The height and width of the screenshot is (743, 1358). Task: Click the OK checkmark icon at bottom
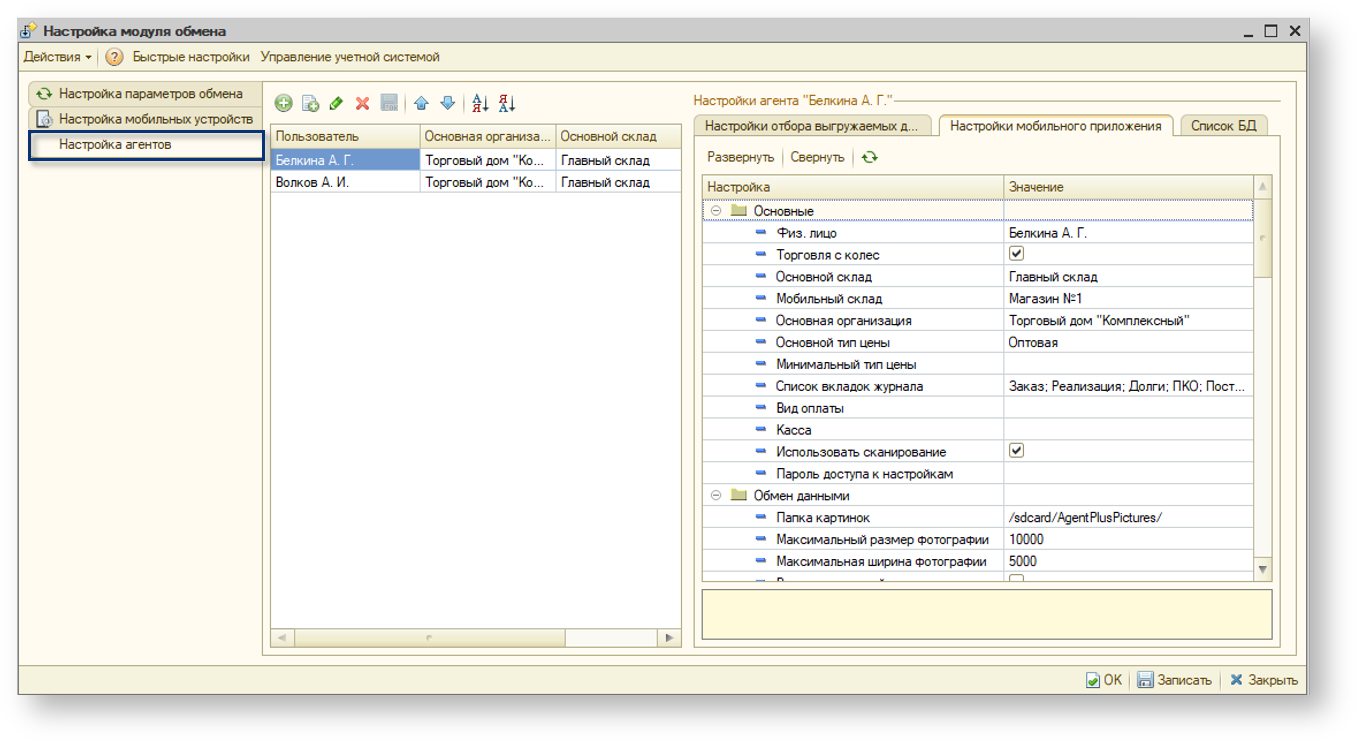click(1093, 680)
